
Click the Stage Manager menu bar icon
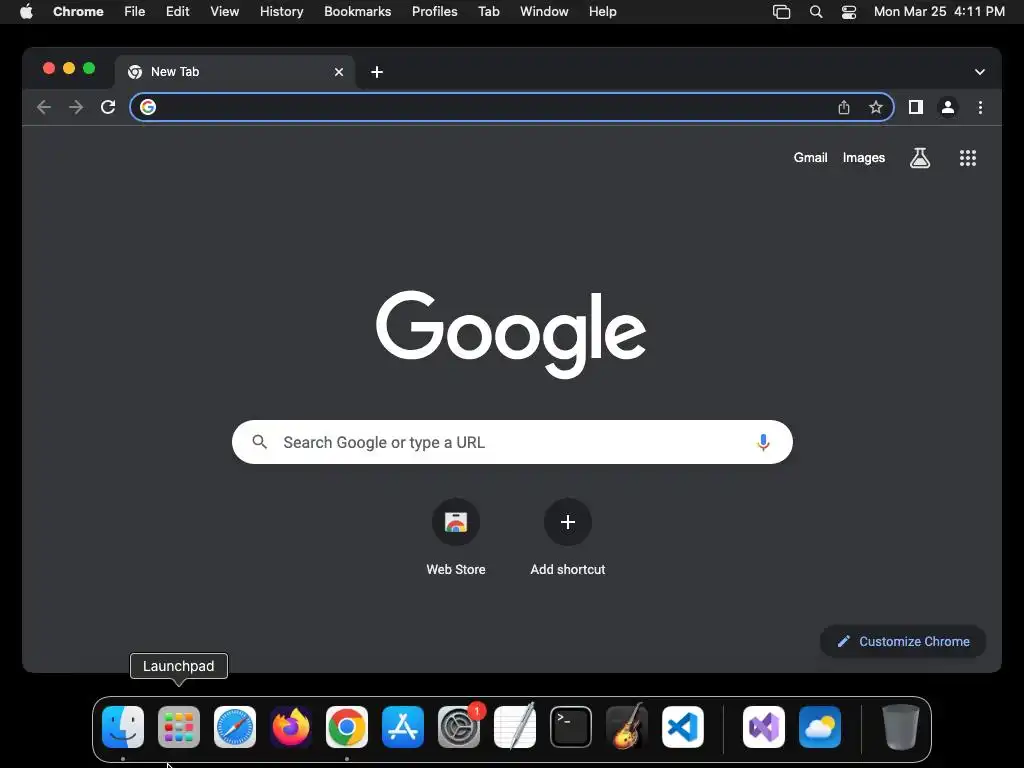click(781, 12)
